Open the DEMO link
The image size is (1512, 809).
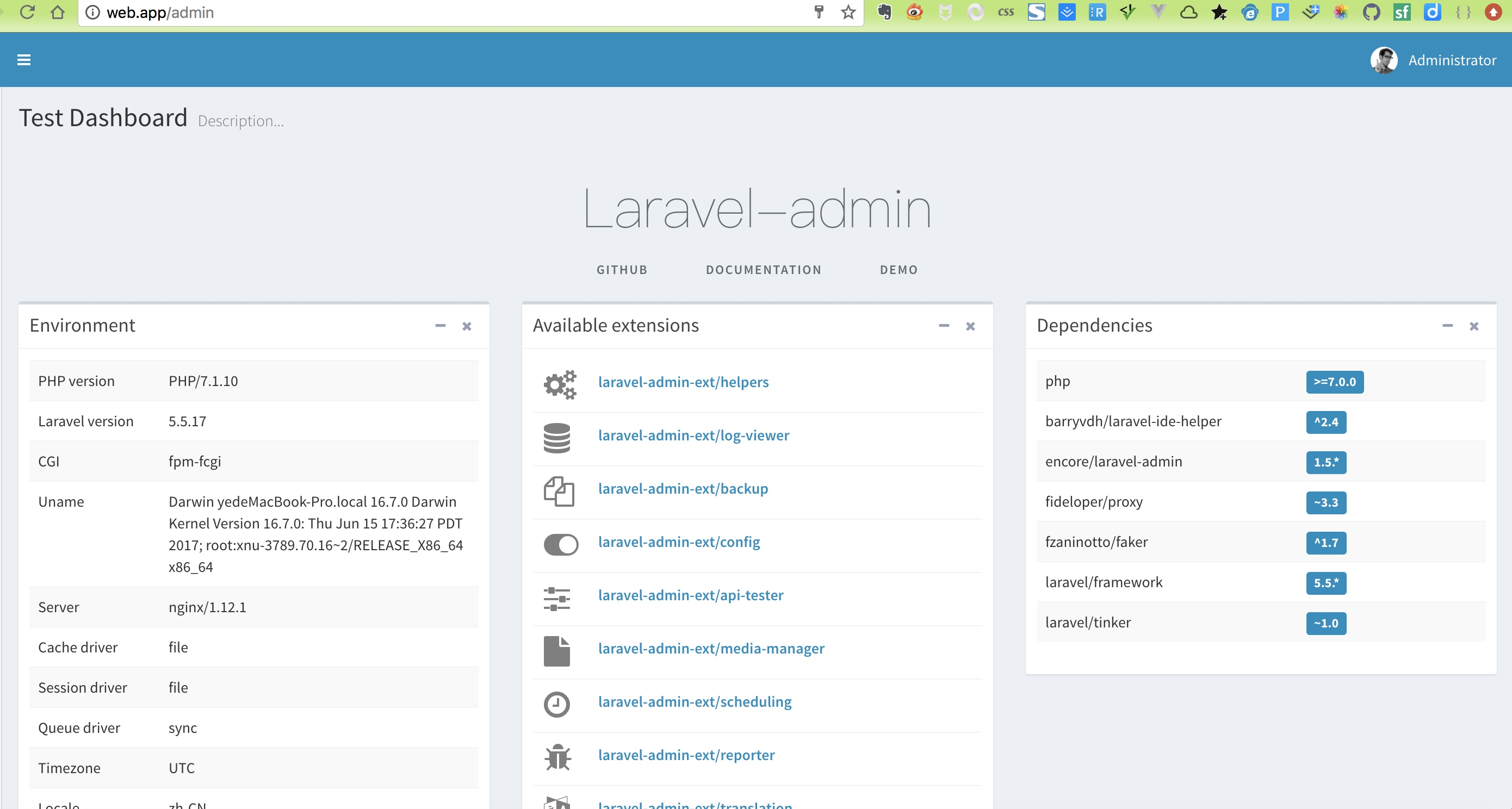point(898,270)
